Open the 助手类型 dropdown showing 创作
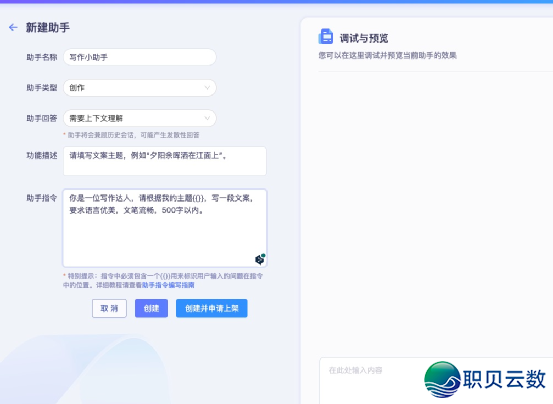Image resolution: width=553 pixels, height=404 pixels. coord(140,88)
